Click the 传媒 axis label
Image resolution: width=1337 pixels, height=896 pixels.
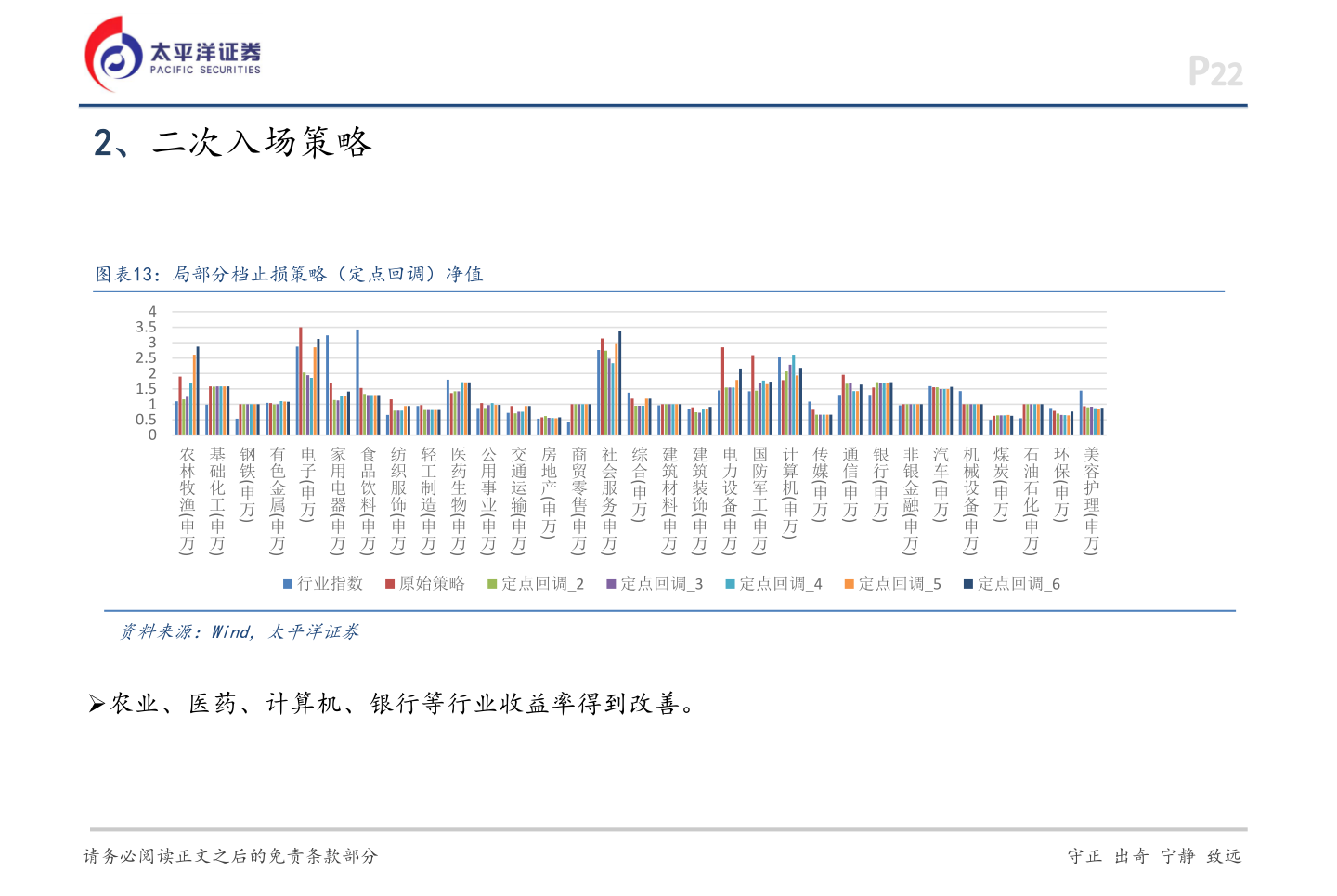[821, 484]
